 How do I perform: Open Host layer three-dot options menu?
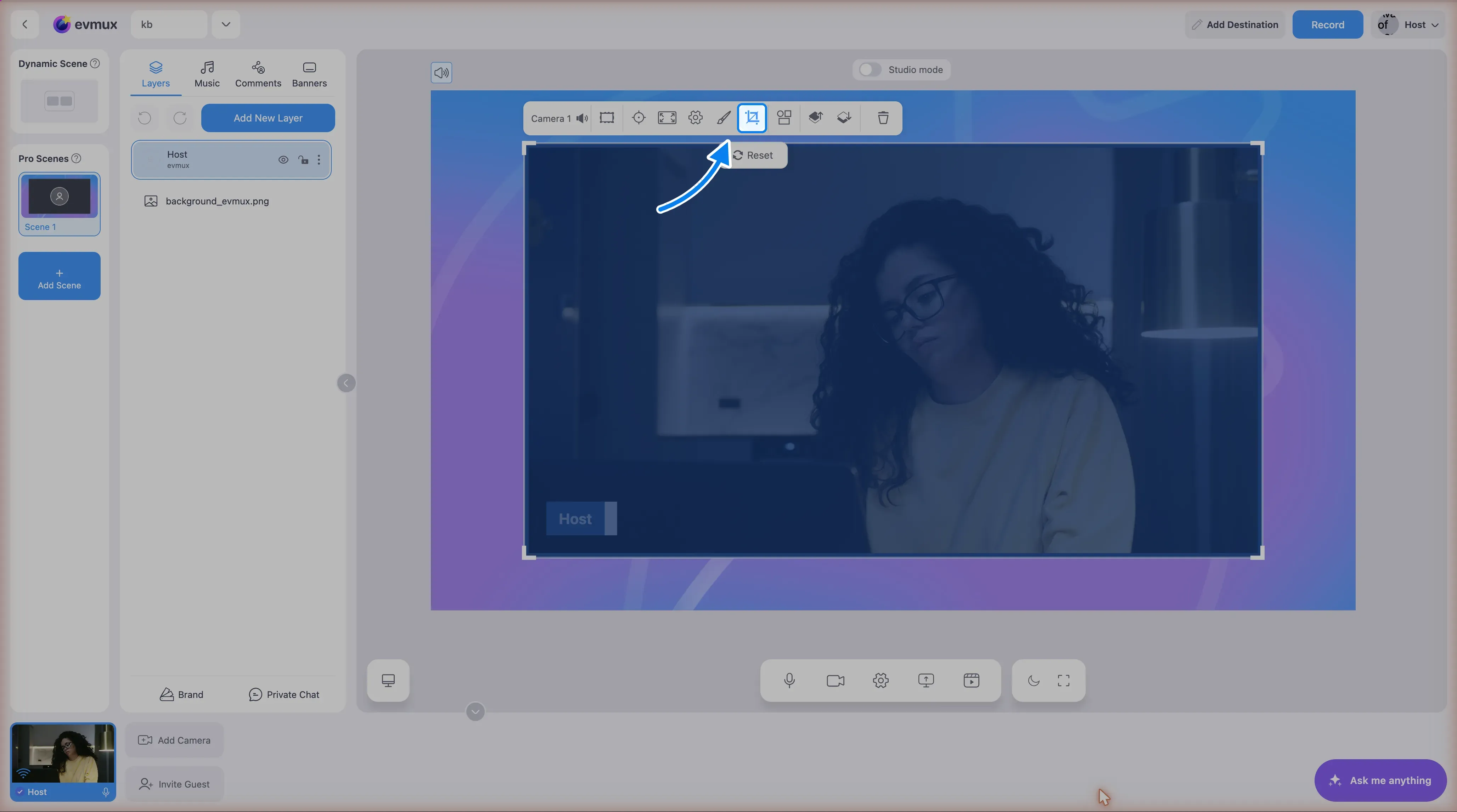tap(319, 160)
